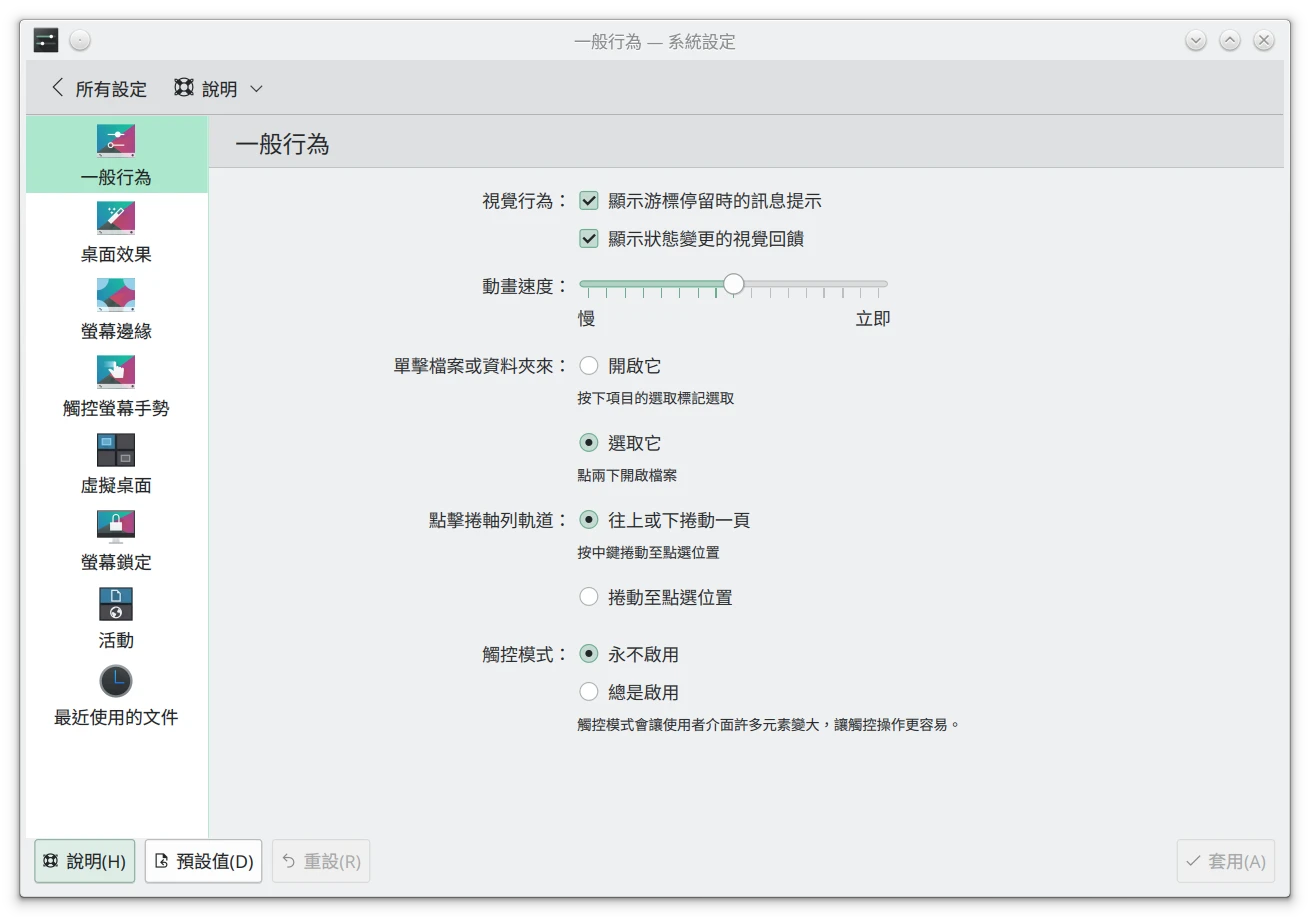The height and width of the screenshot is (917, 1310).
Task: Open 最近使用的文件 clock icon
Action: [x=116, y=681]
